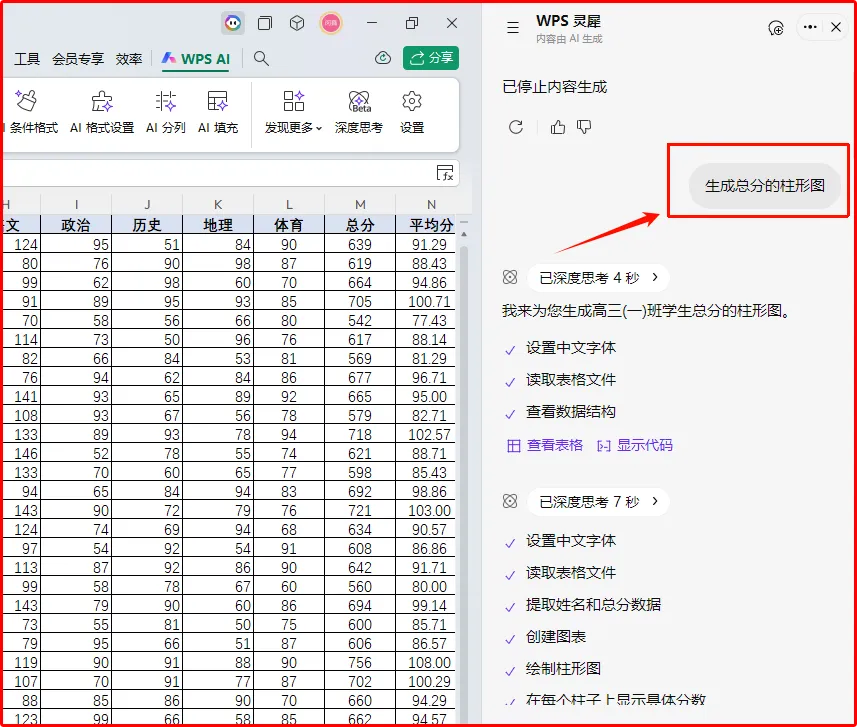The width and height of the screenshot is (857, 727).
Task: Click the 提取姓名和总分数据 step
Action: click(x=593, y=605)
